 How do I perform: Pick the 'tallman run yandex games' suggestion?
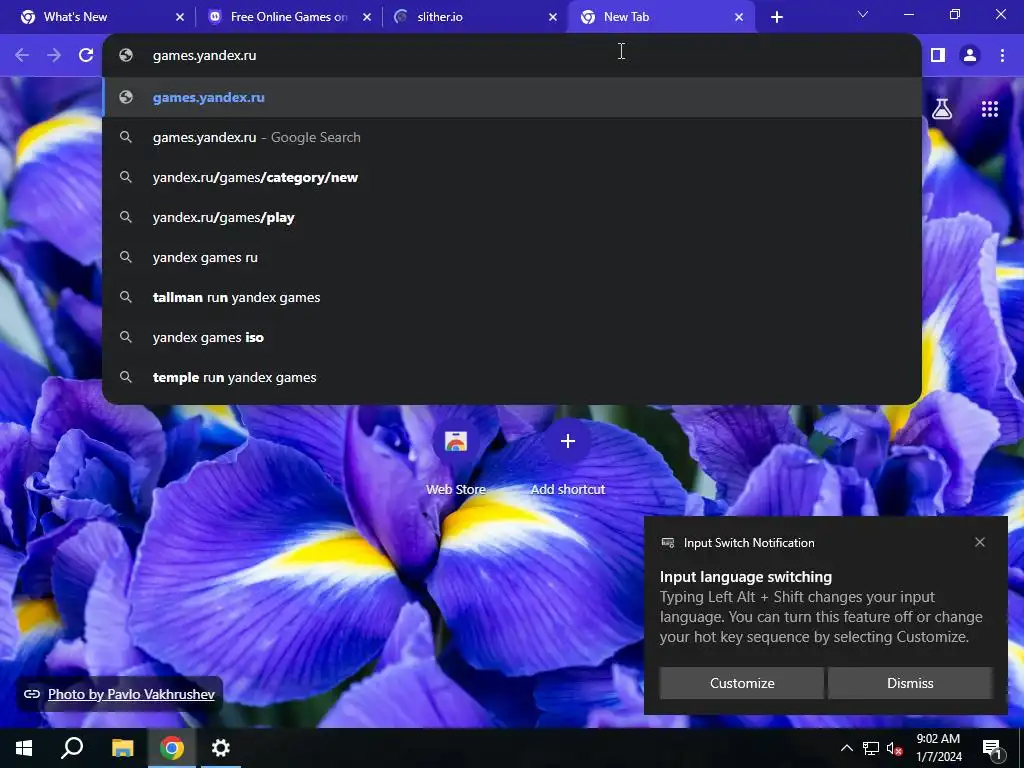(512, 297)
